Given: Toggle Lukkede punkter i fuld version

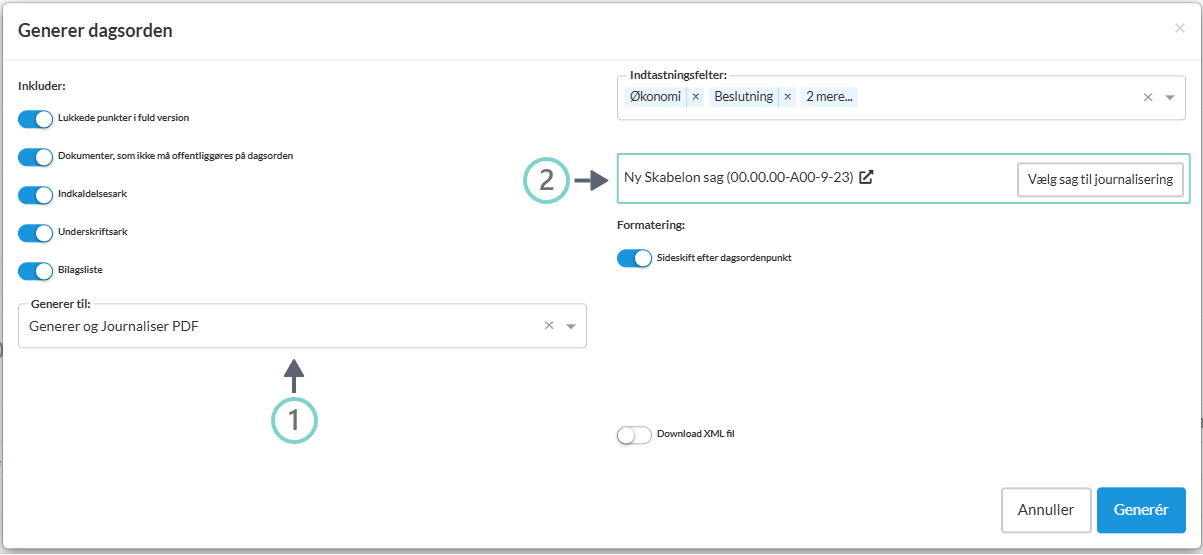Looking at the screenshot, I should (36, 119).
